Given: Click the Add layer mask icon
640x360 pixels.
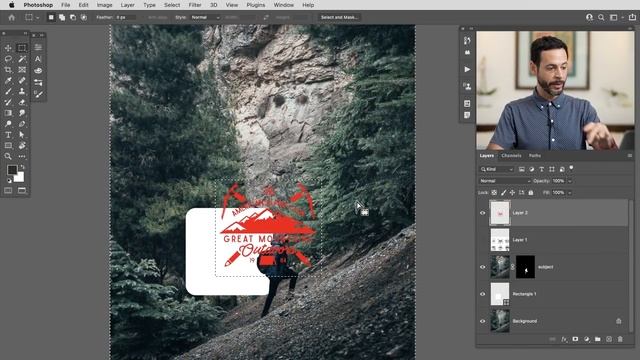Looking at the screenshot, I should 575,339.
